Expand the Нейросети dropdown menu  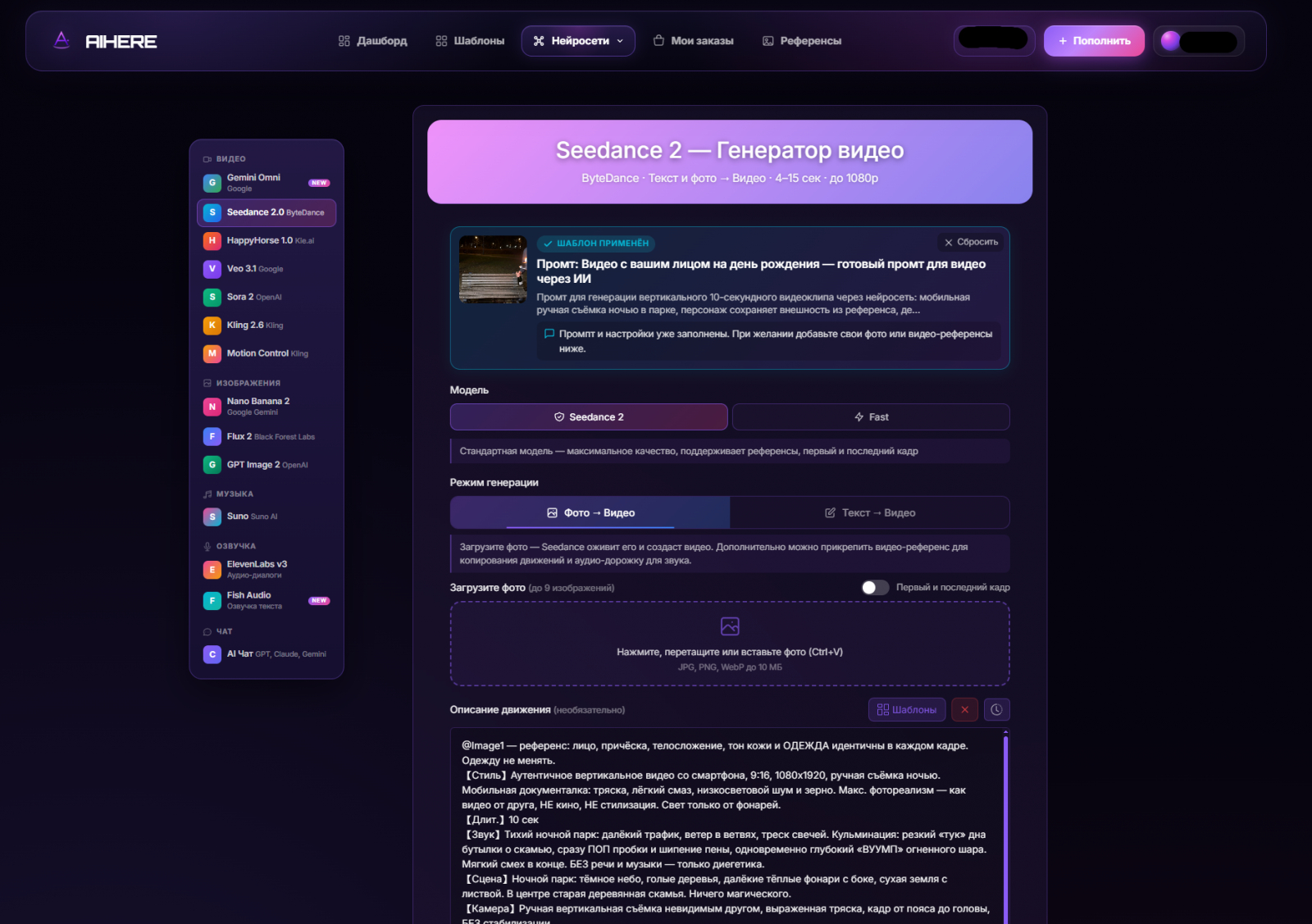(x=578, y=41)
